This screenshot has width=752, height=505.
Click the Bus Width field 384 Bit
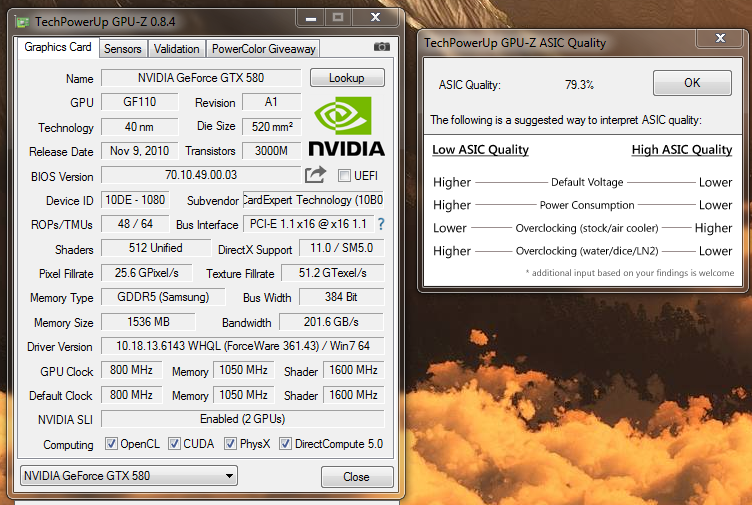click(341, 297)
